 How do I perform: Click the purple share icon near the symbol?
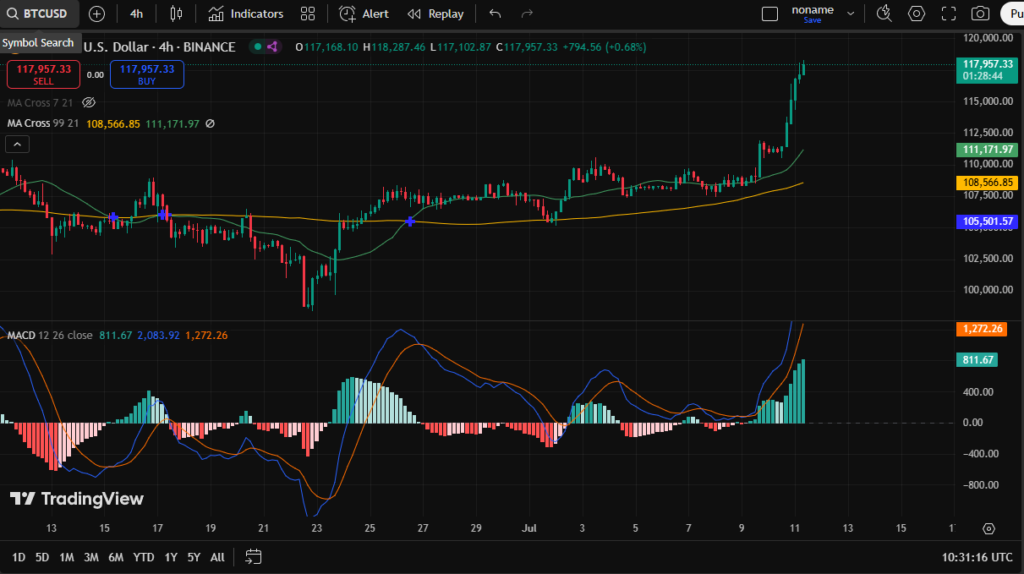pyautogui.click(x=272, y=47)
